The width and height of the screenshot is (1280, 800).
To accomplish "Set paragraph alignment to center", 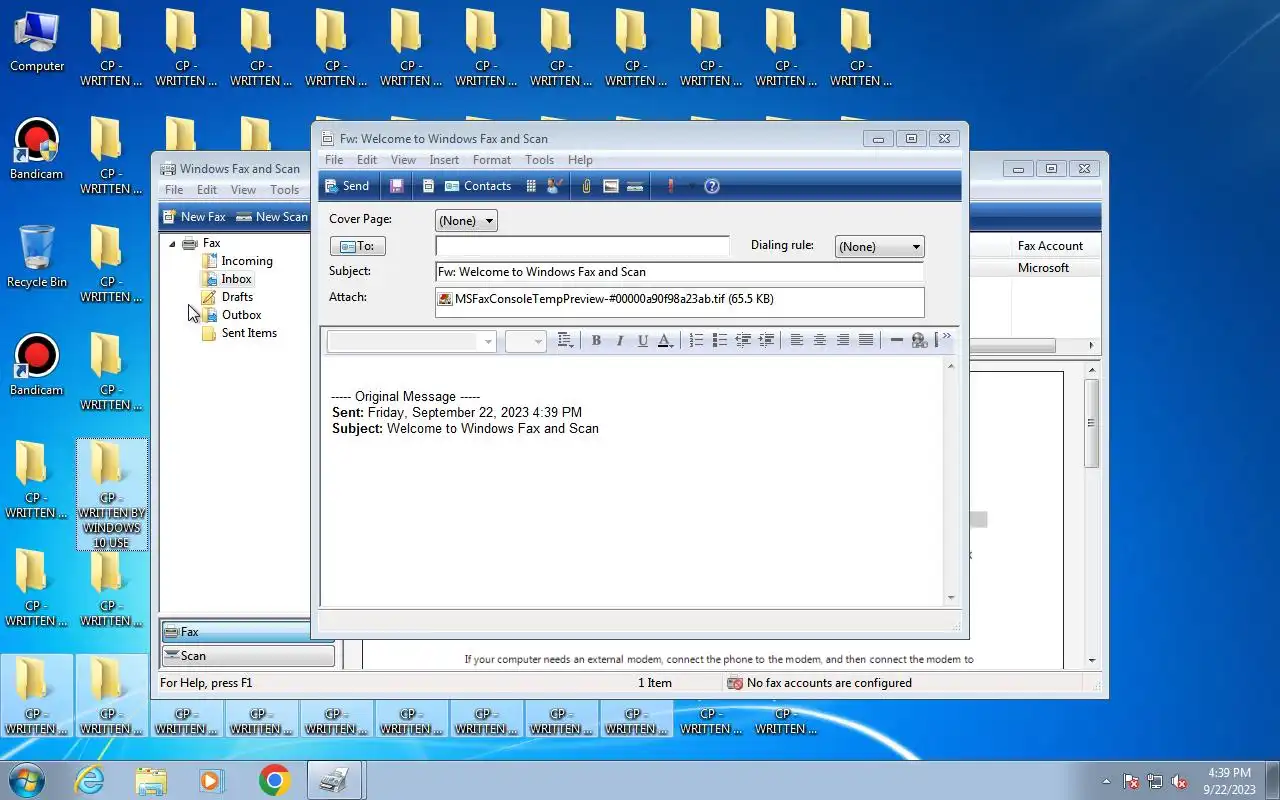I will click(820, 341).
